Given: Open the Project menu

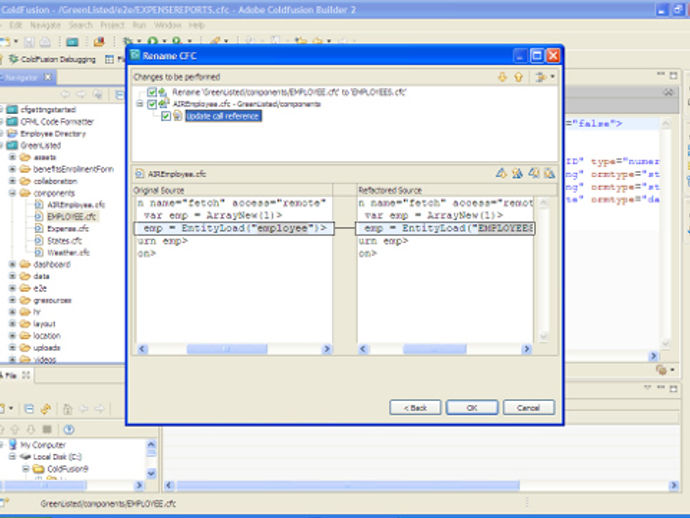Looking at the screenshot, I should [x=112, y=25].
